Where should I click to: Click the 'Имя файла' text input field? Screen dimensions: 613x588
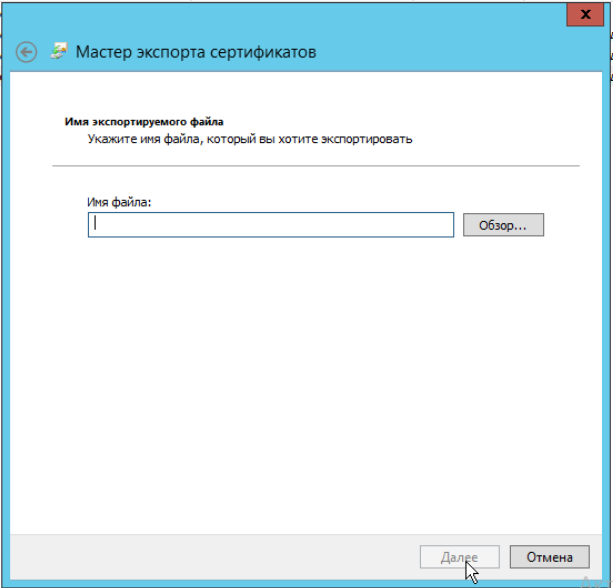pos(270,225)
